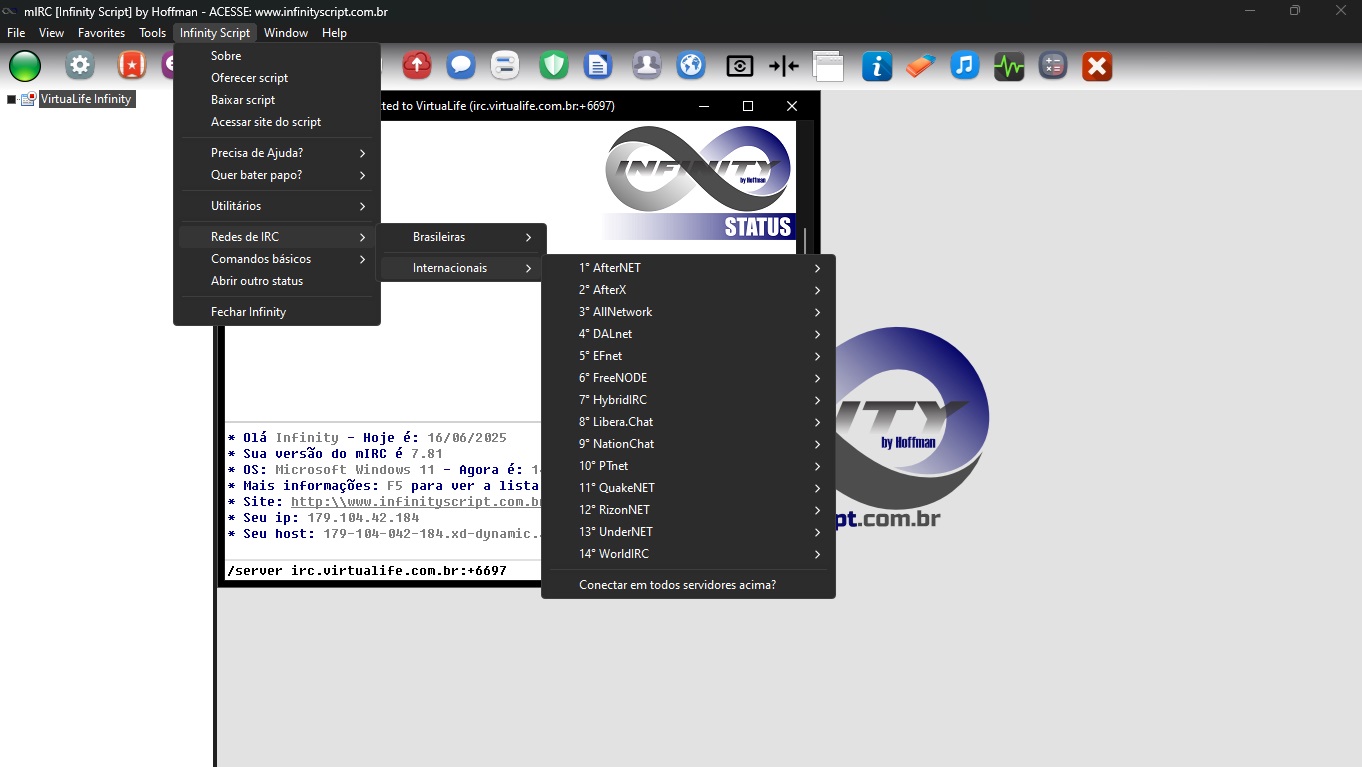Open the infinityscript.com.br site link

(415, 502)
